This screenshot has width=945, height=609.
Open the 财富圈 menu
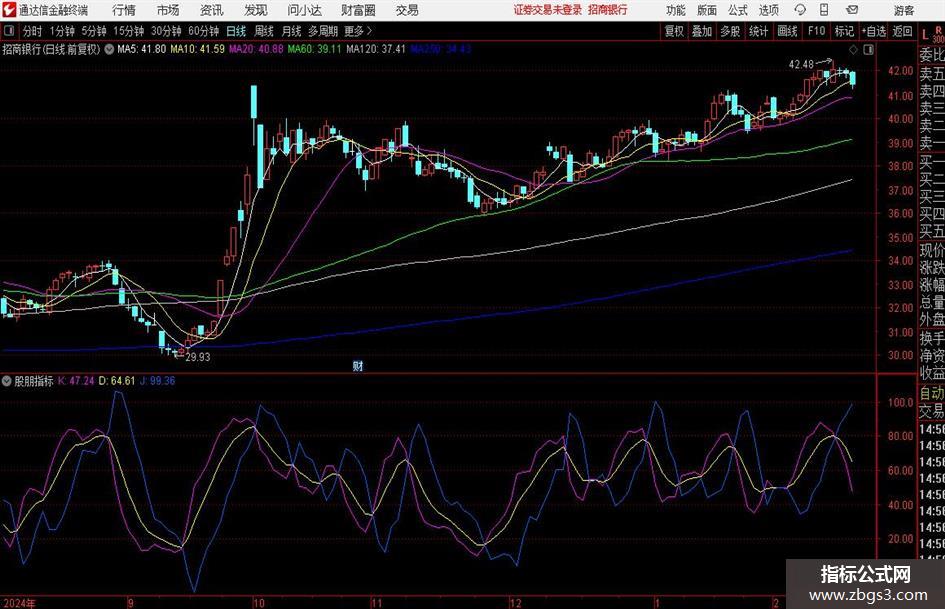pos(358,10)
